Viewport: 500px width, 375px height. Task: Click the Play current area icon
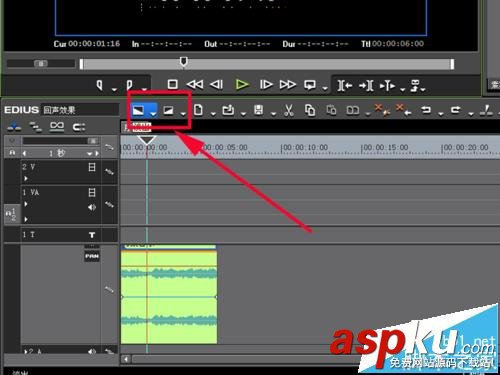[387, 86]
